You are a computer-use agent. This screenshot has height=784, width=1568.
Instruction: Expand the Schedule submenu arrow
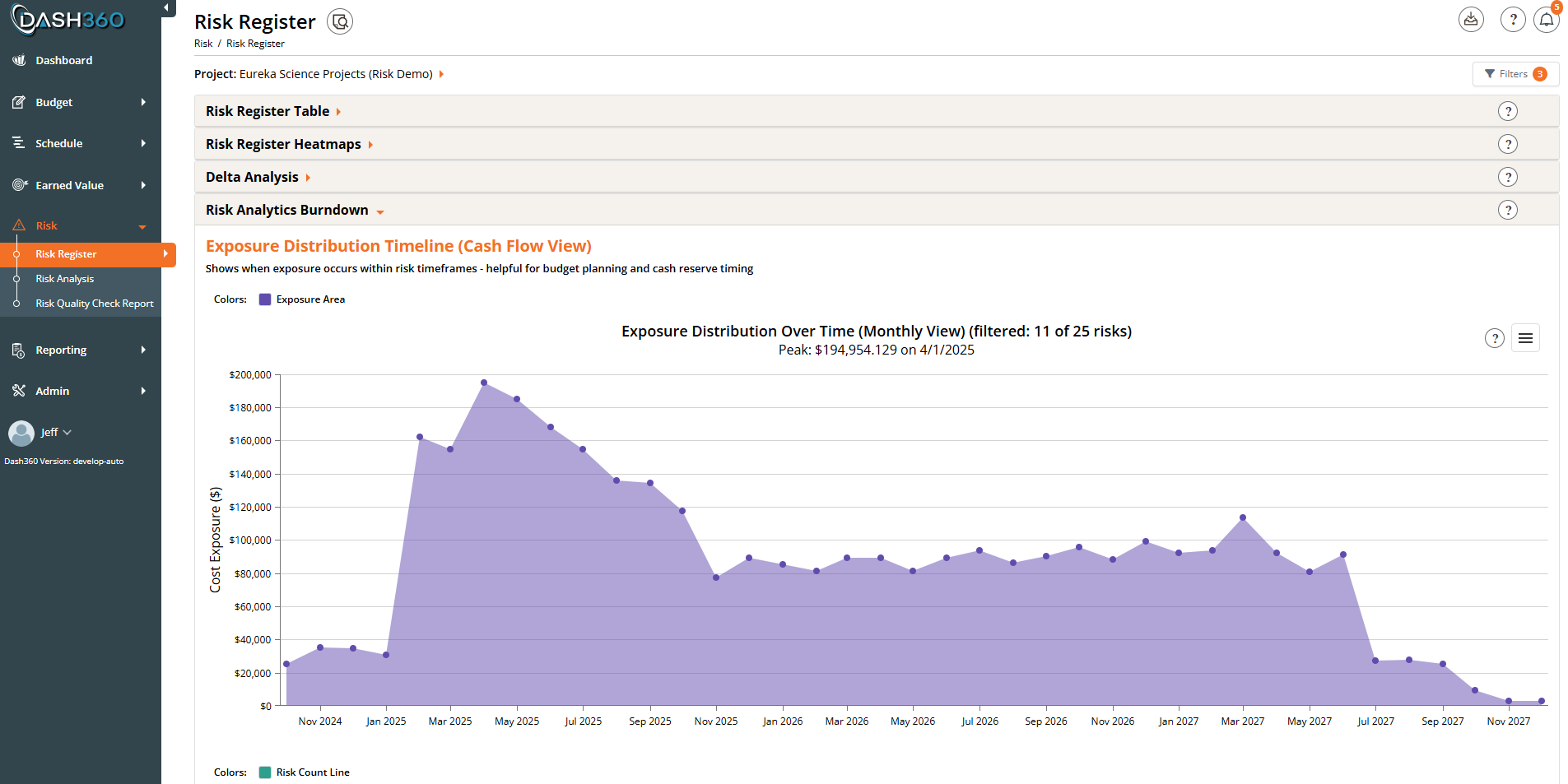pos(143,143)
